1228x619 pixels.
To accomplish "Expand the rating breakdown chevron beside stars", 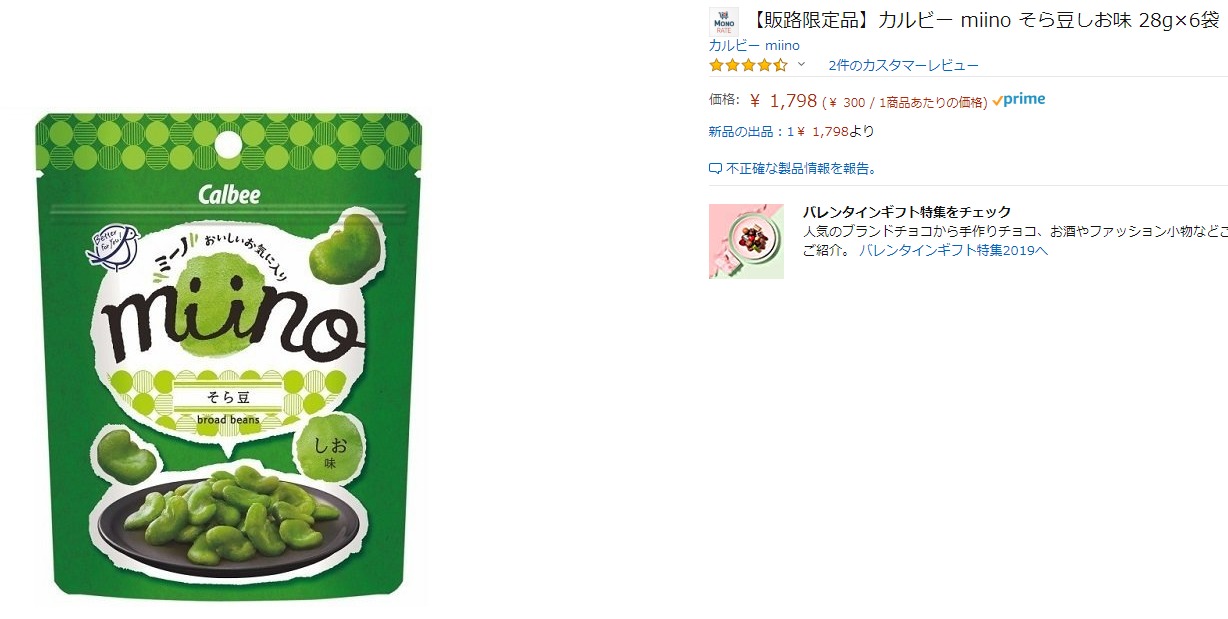I will [x=801, y=65].
